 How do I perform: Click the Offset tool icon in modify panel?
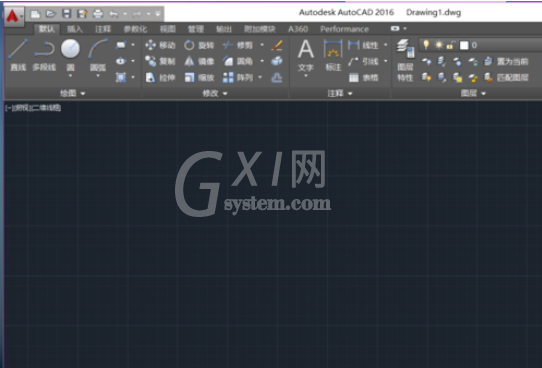[277, 77]
